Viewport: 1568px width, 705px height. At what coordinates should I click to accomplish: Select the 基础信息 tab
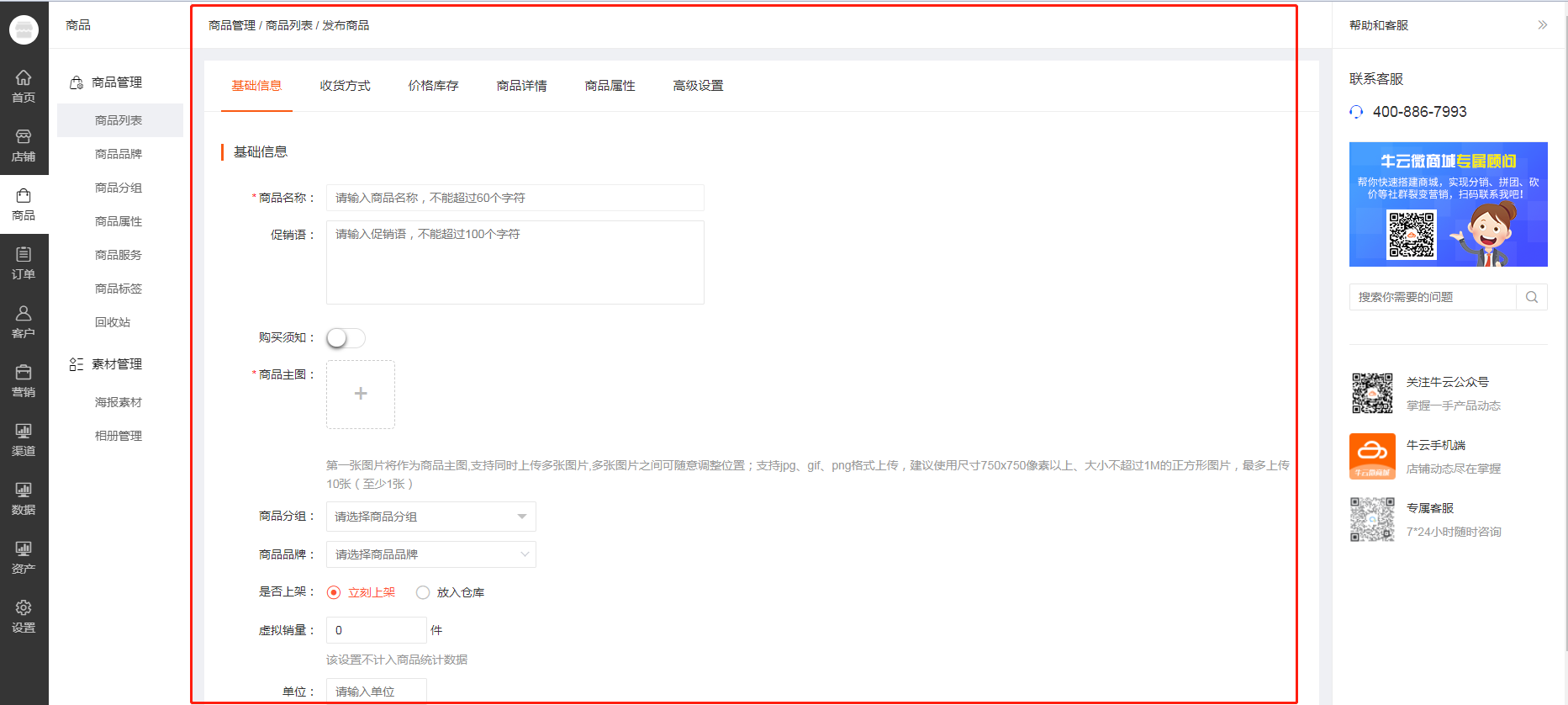[256, 86]
